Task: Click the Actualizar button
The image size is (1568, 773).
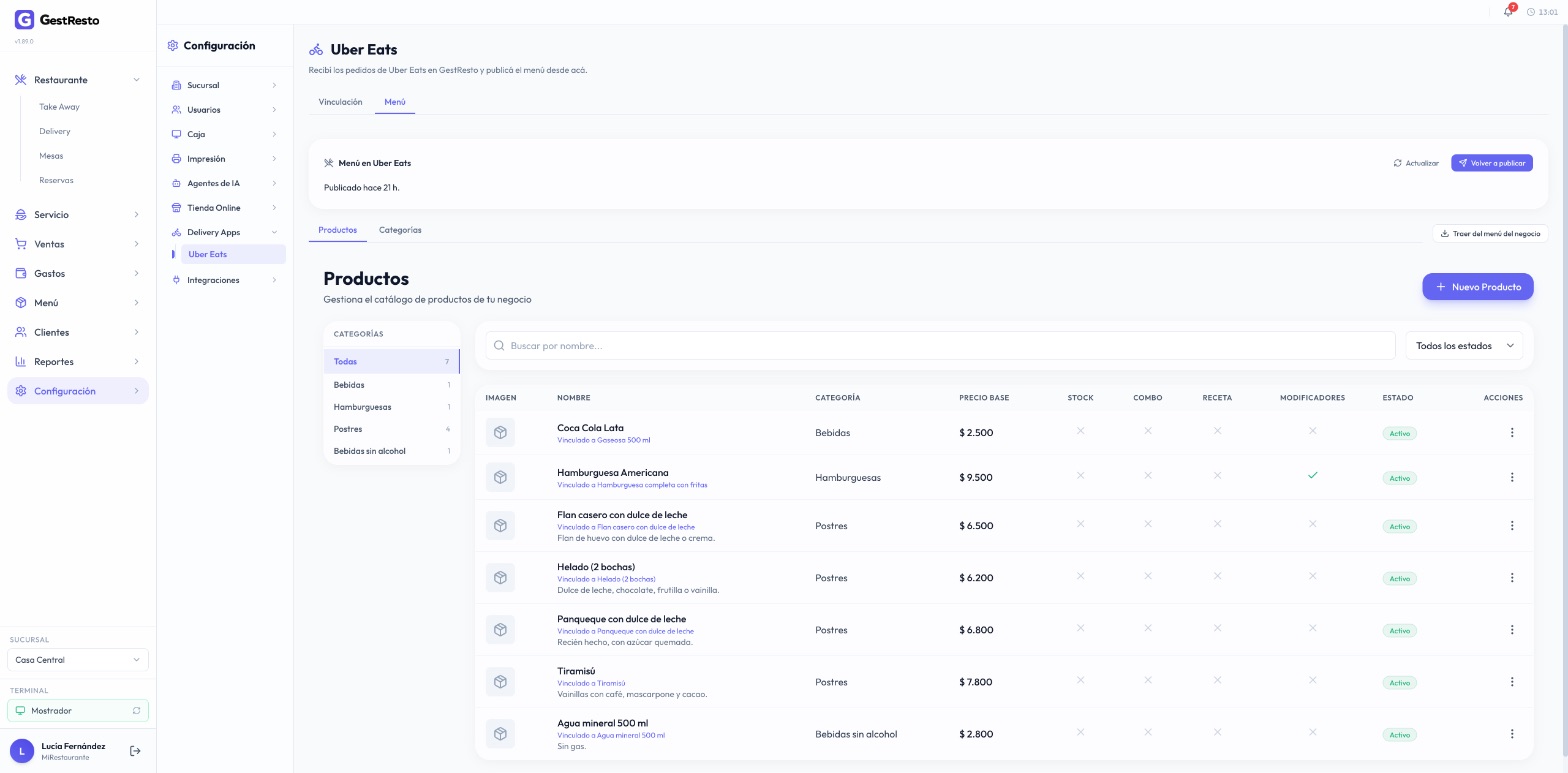Action: tap(1416, 163)
